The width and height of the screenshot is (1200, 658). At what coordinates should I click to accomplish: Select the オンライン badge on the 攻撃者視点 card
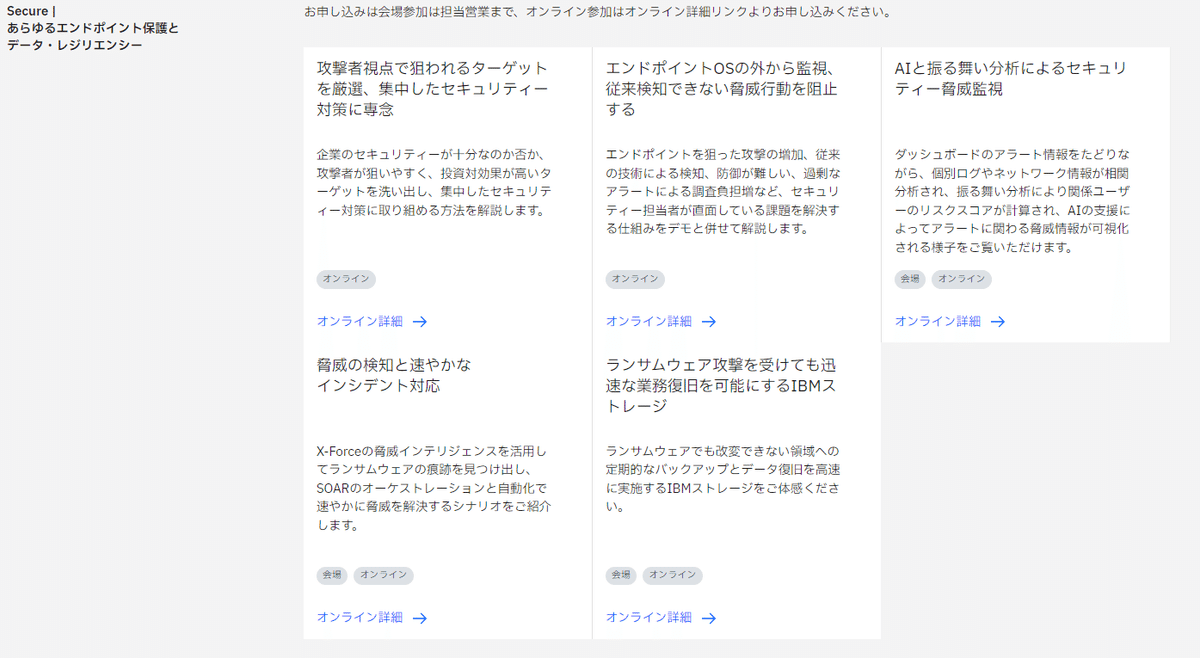coord(346,279)
